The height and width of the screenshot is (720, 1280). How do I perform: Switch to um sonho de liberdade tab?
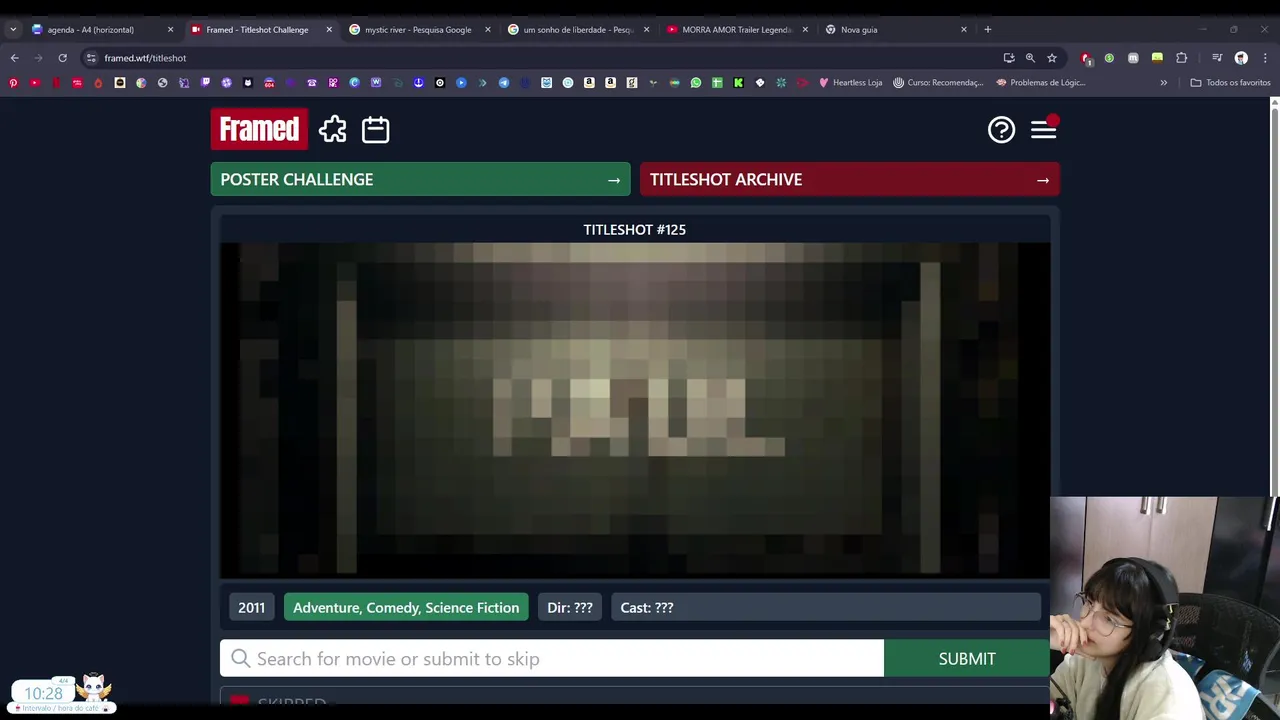point(578,29)
